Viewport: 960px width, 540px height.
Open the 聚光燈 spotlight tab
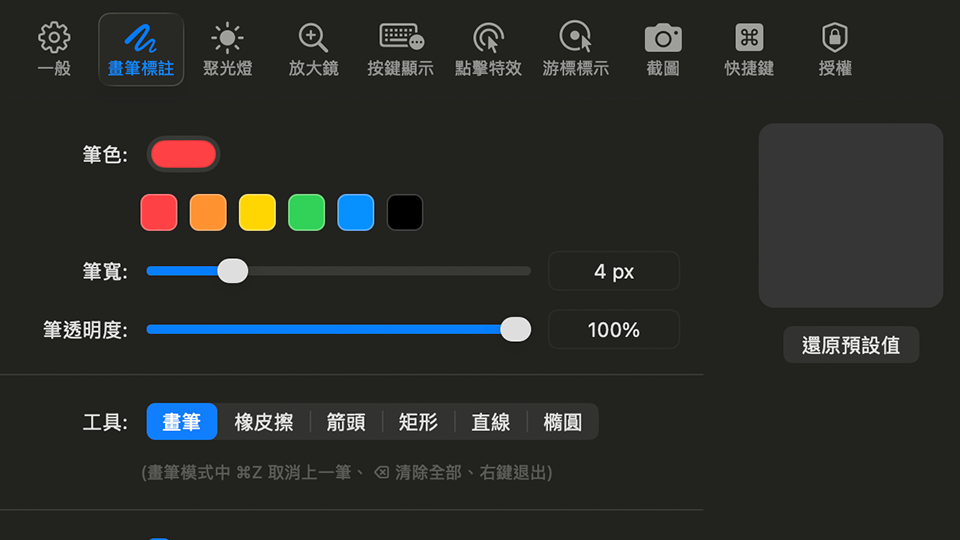click(228, 50)
